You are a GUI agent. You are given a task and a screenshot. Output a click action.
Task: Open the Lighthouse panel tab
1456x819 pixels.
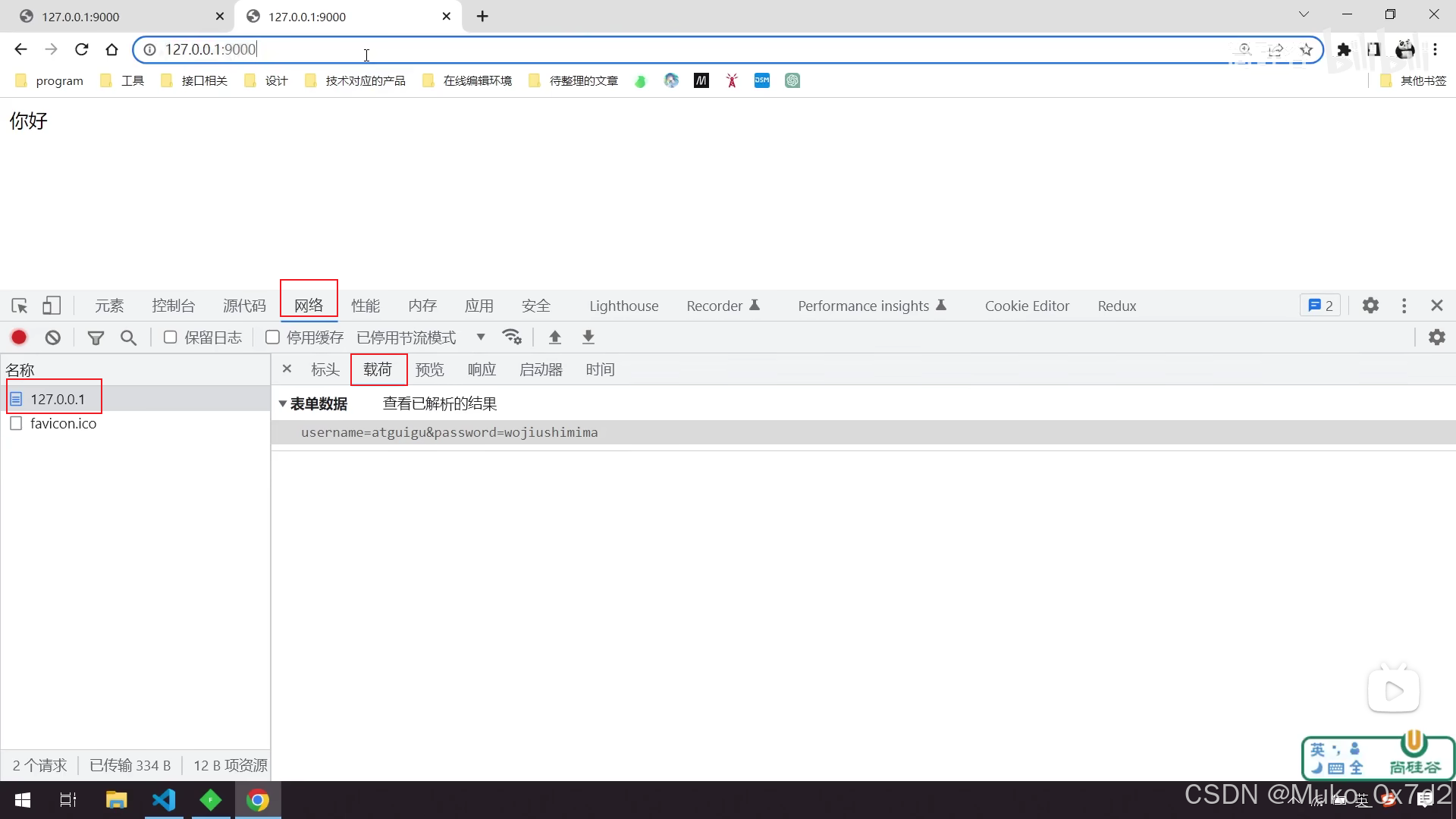point(624,306)
